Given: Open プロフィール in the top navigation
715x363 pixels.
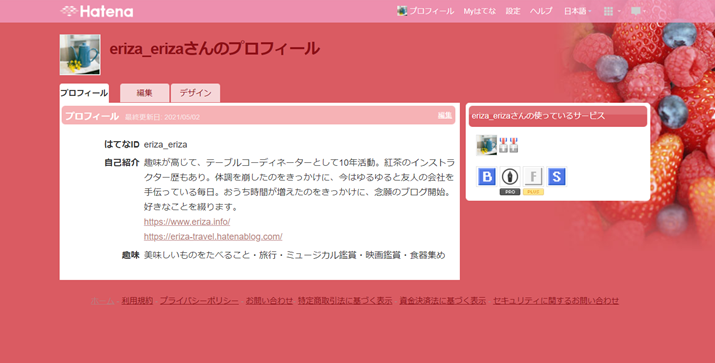Looking at the screenshot, I should [x=431, y=11].
